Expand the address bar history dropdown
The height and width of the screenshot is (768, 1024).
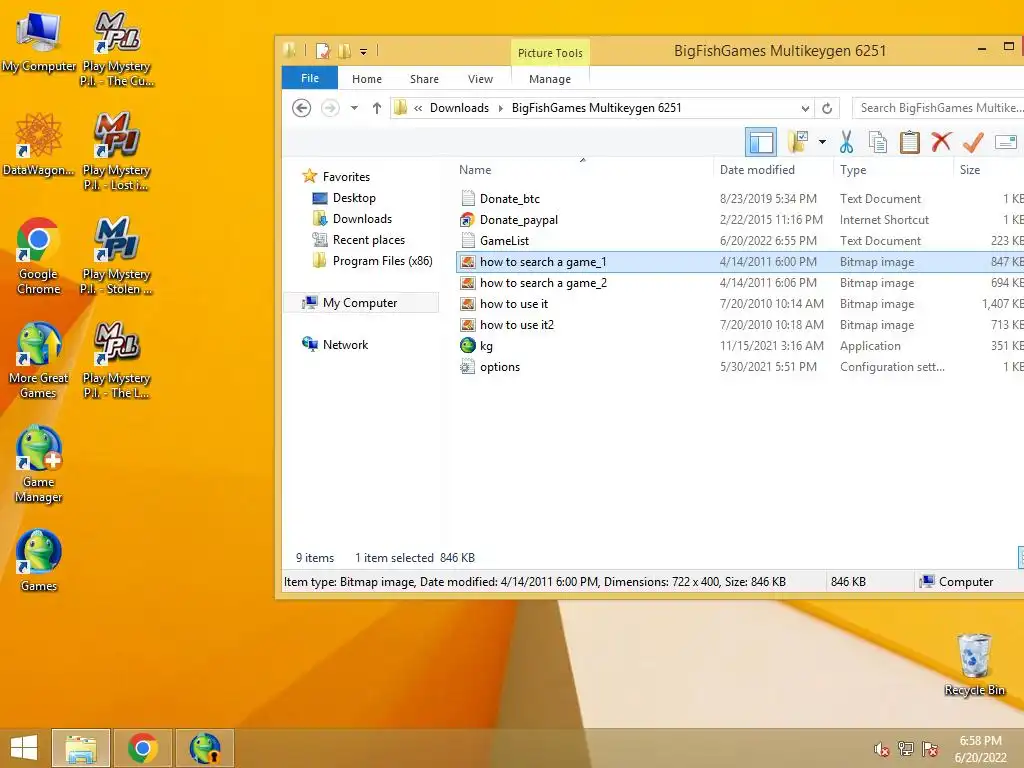805,108
